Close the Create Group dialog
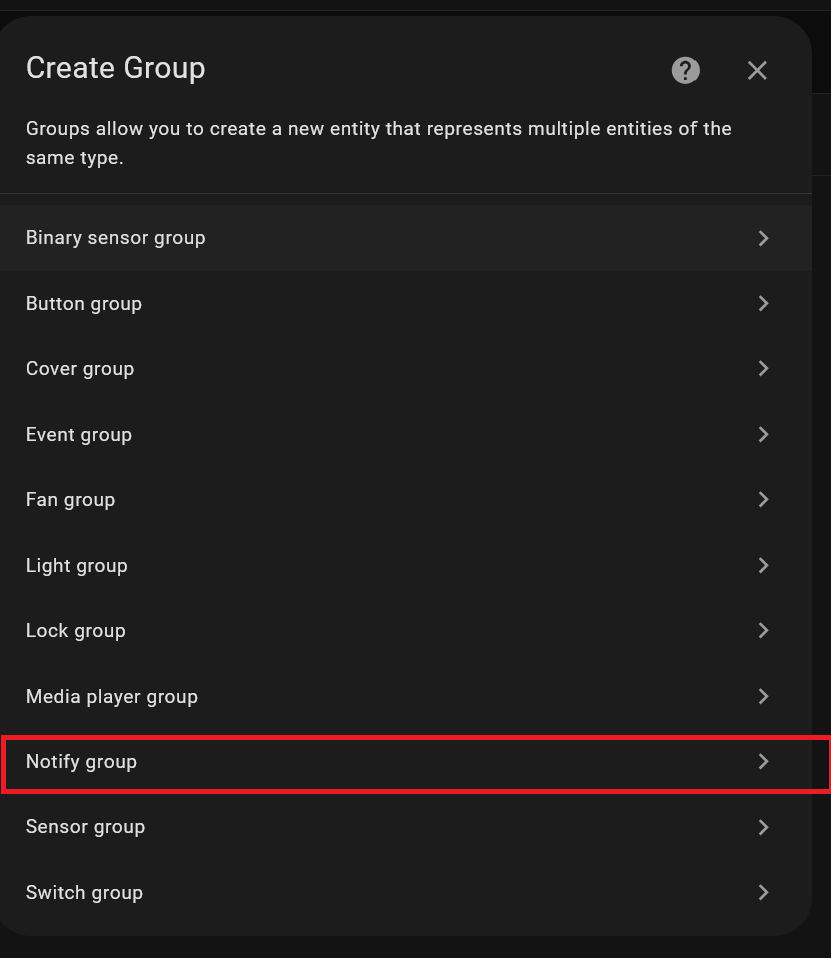The height and width of the screenshot is (958, 831). pyautogui.click(x=757, y=70)
